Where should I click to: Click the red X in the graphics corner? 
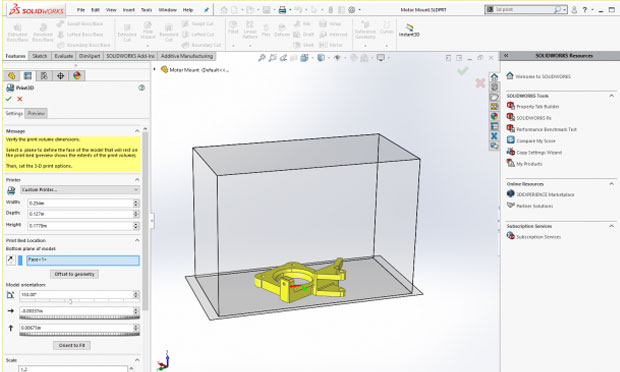(x=480, y=83)
